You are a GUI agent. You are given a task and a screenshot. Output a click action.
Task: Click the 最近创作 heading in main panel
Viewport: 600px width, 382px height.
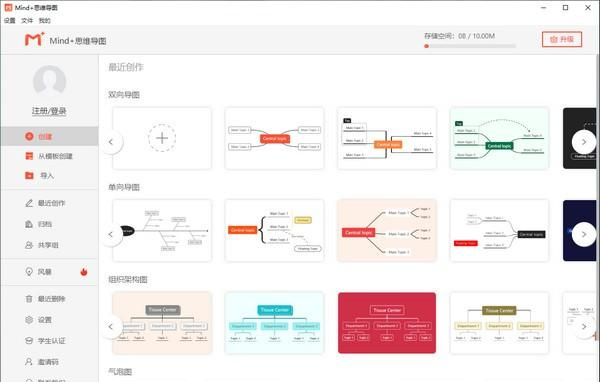coord(126,67)
